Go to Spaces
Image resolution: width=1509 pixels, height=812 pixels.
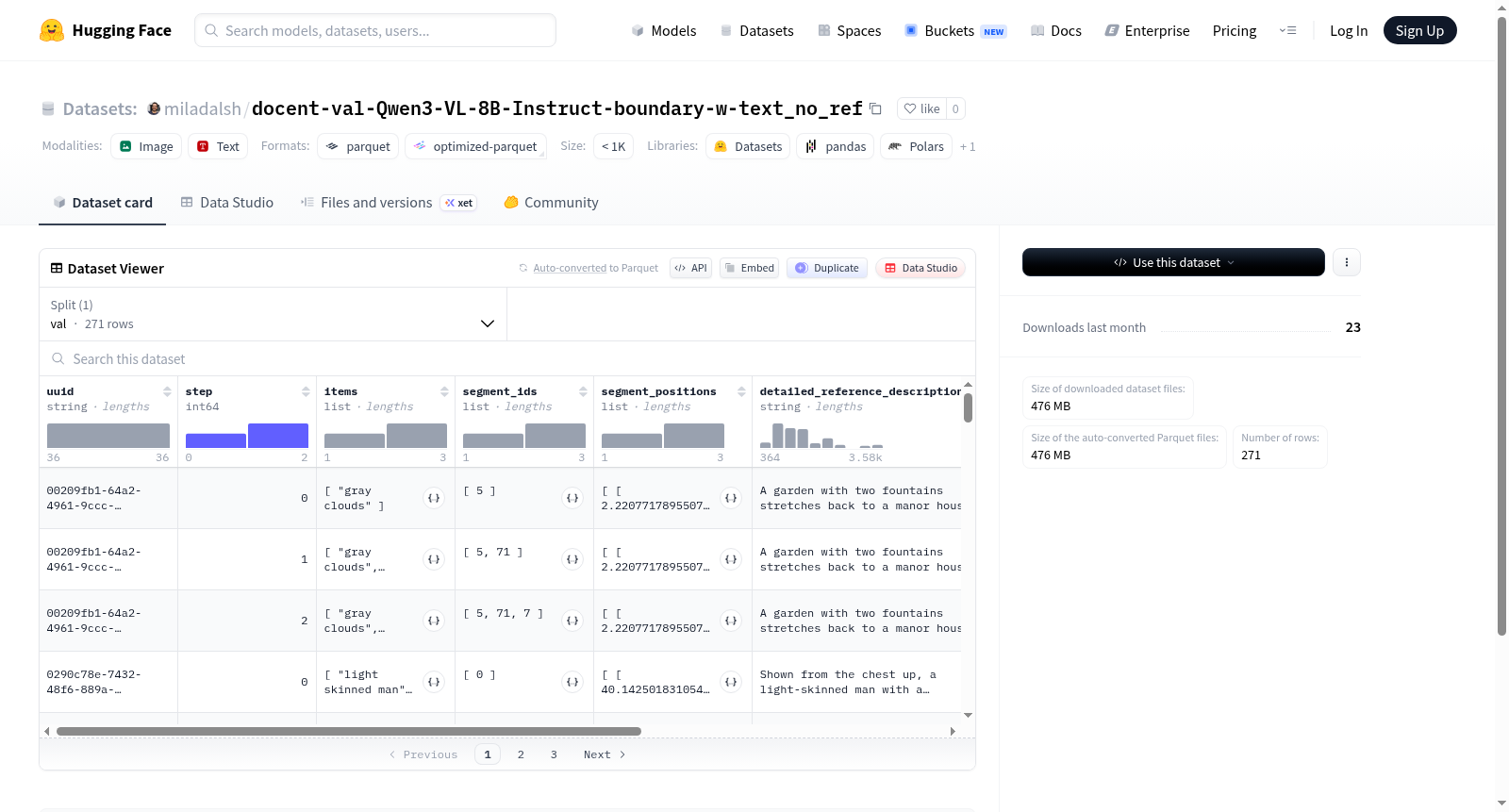[849, 30]
